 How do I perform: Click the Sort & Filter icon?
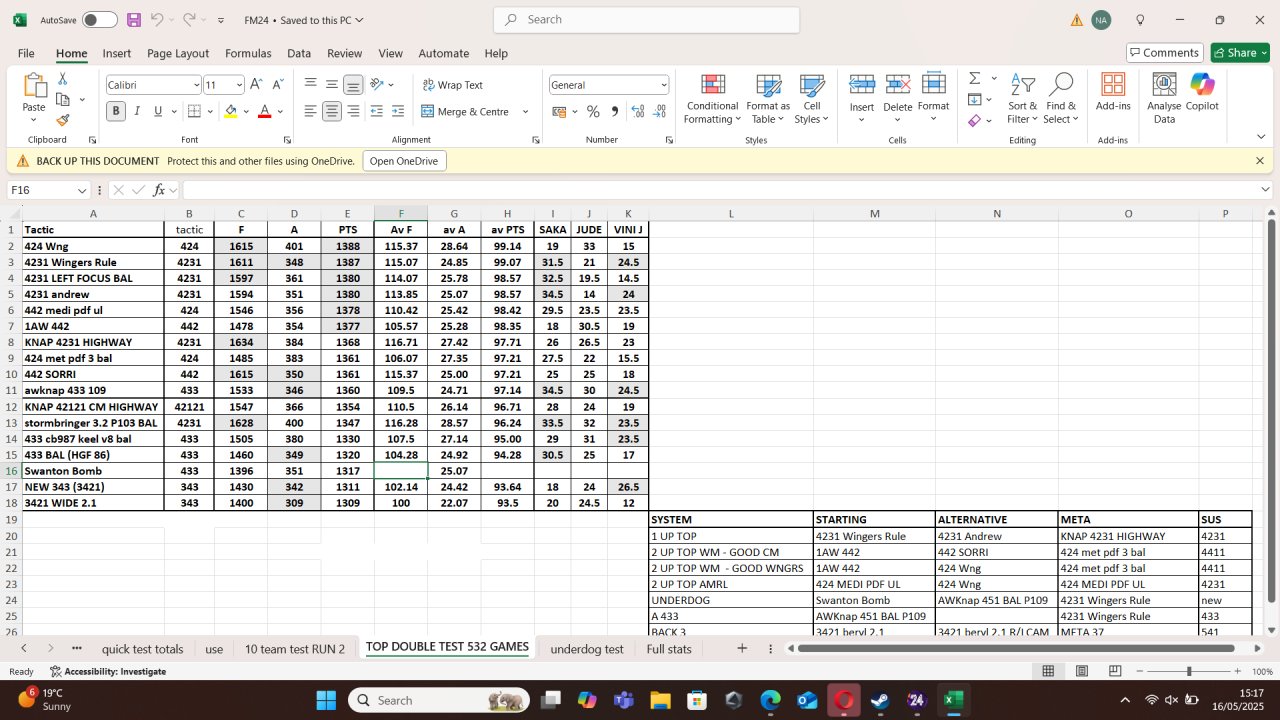(1022, 86)
